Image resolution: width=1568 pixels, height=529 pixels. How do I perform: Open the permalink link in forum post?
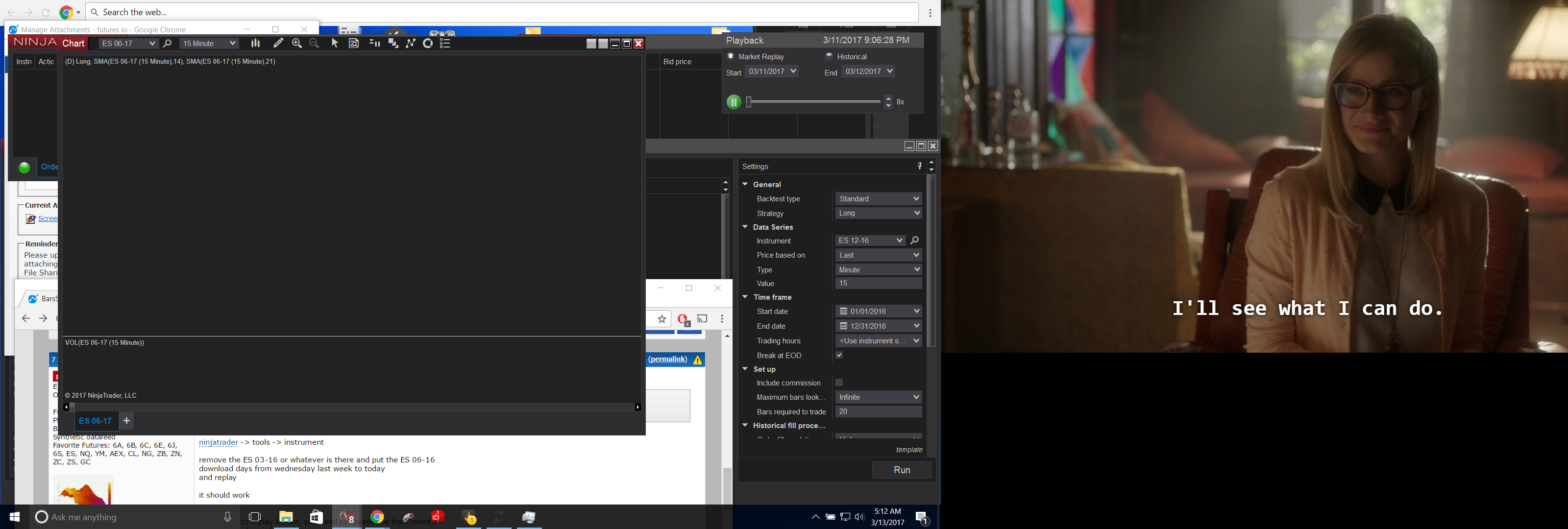[668, 359]
